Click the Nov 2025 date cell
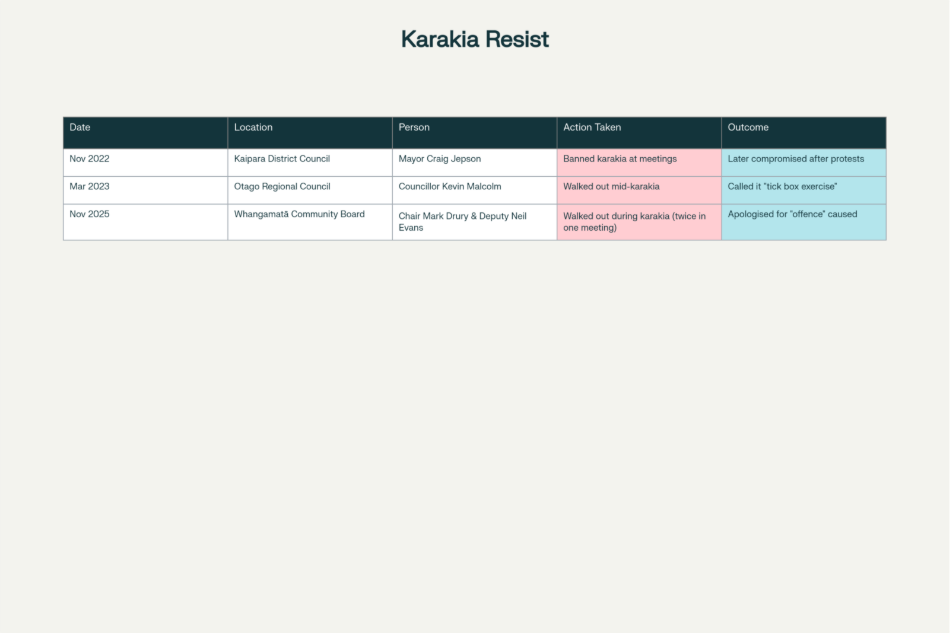The height and width of the screenshot is (633, 951). click(145, 221)
